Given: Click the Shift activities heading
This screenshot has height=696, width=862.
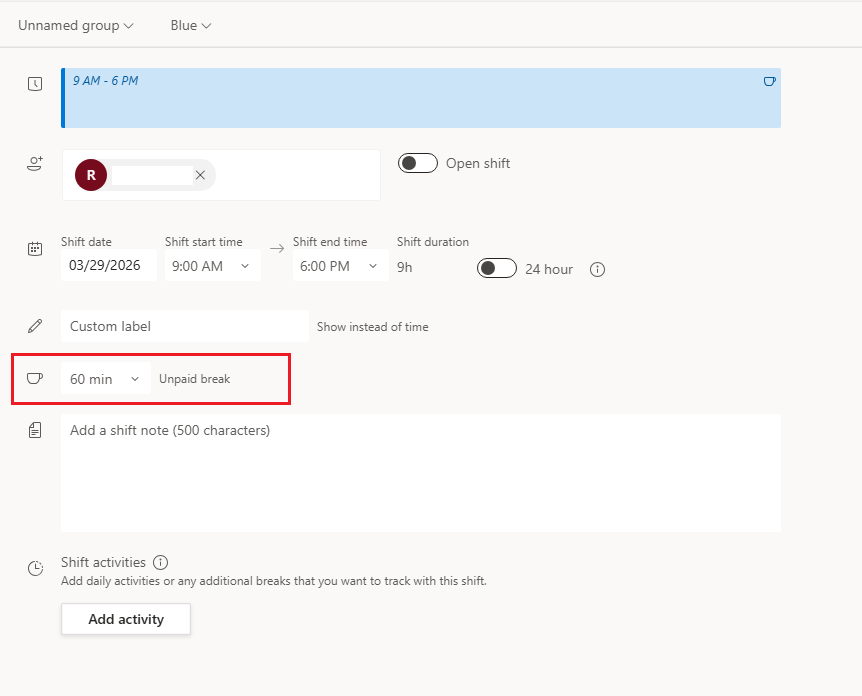Looking at the screenshot, I should click(x=103, y=562).
